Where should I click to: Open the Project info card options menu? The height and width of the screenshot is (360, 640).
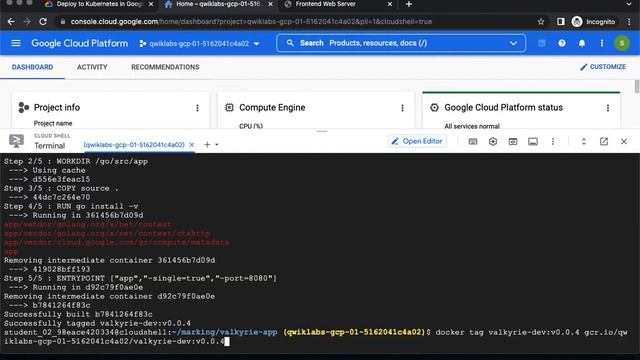point(197,108)
